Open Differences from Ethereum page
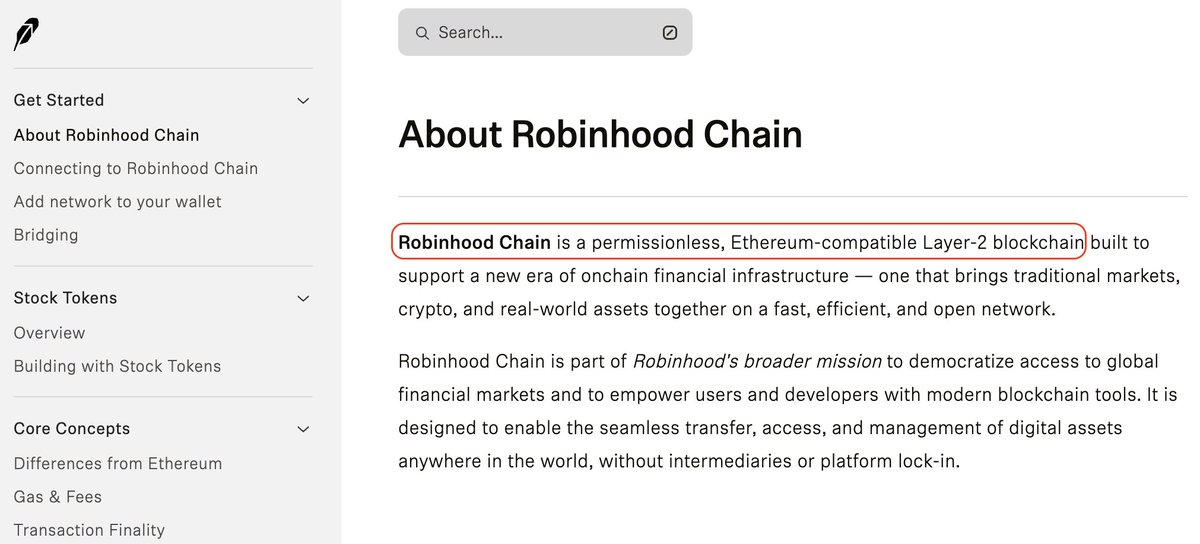The height and width of the screenshot is (544, 1200). [118, 464]
